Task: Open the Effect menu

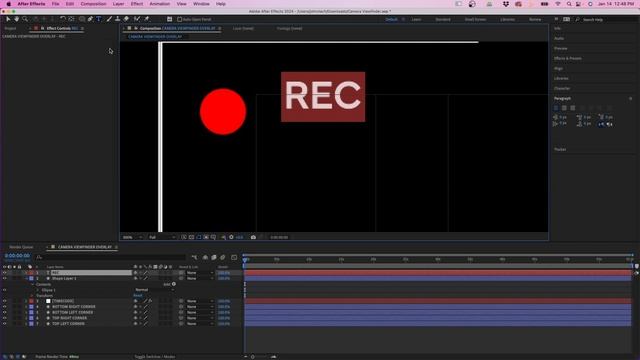Action: point(137,4)
